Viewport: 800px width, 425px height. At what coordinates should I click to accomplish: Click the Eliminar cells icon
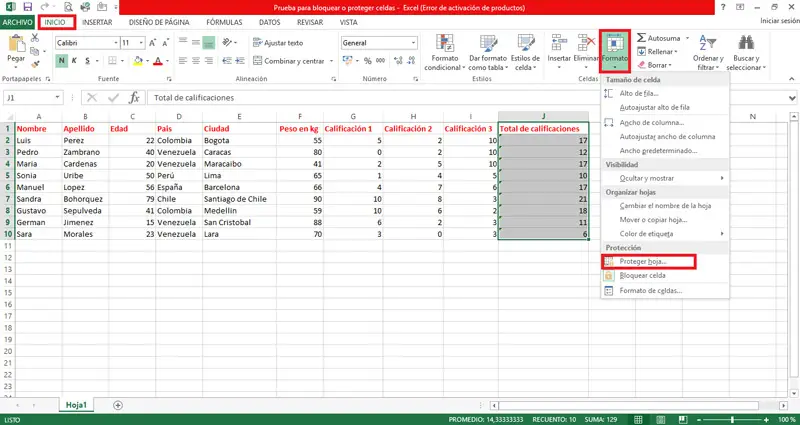586,43
